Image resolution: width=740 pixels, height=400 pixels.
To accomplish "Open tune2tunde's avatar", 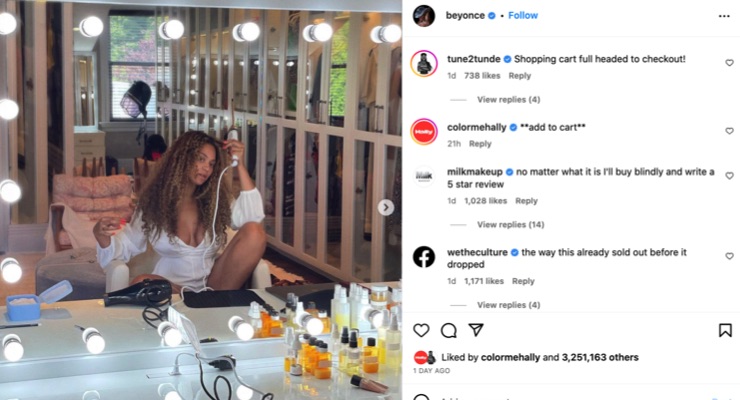I will 424,64.
